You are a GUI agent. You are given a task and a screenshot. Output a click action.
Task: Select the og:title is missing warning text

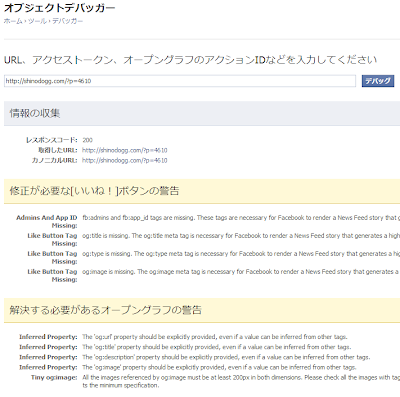[241, 236]
